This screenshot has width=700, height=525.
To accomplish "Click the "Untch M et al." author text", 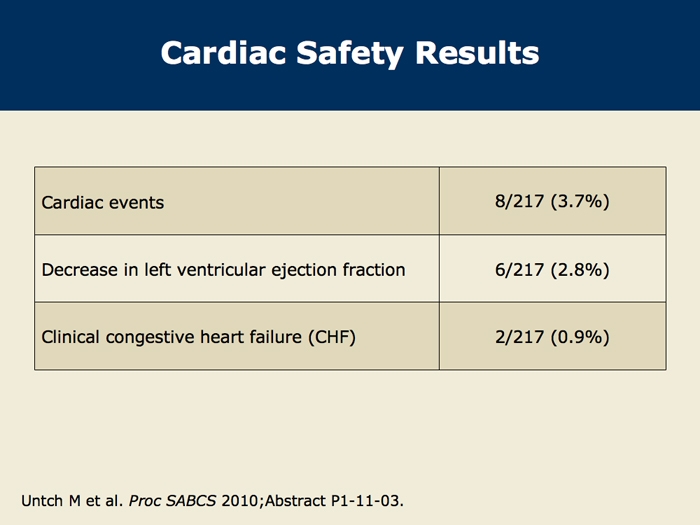I will pos(70,498).
